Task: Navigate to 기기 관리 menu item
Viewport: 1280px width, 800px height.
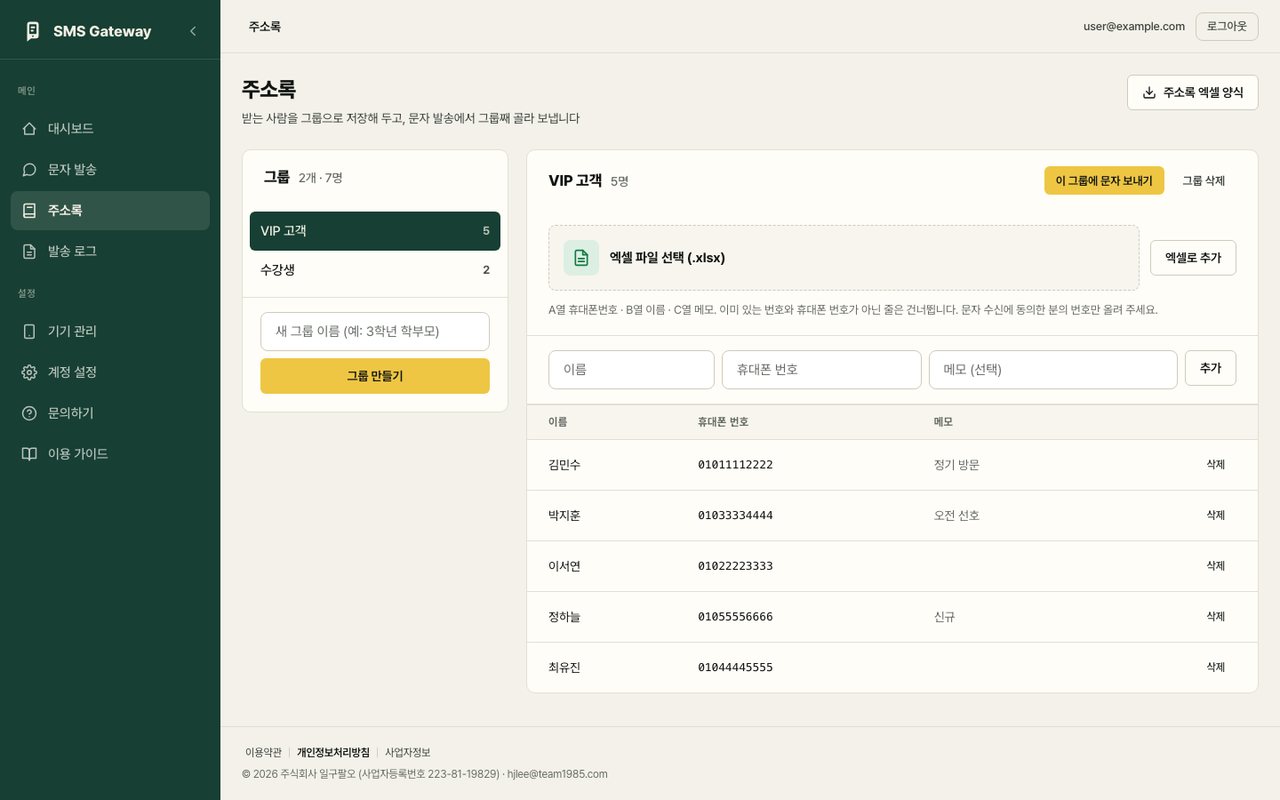Action: (x=110, y=331)
